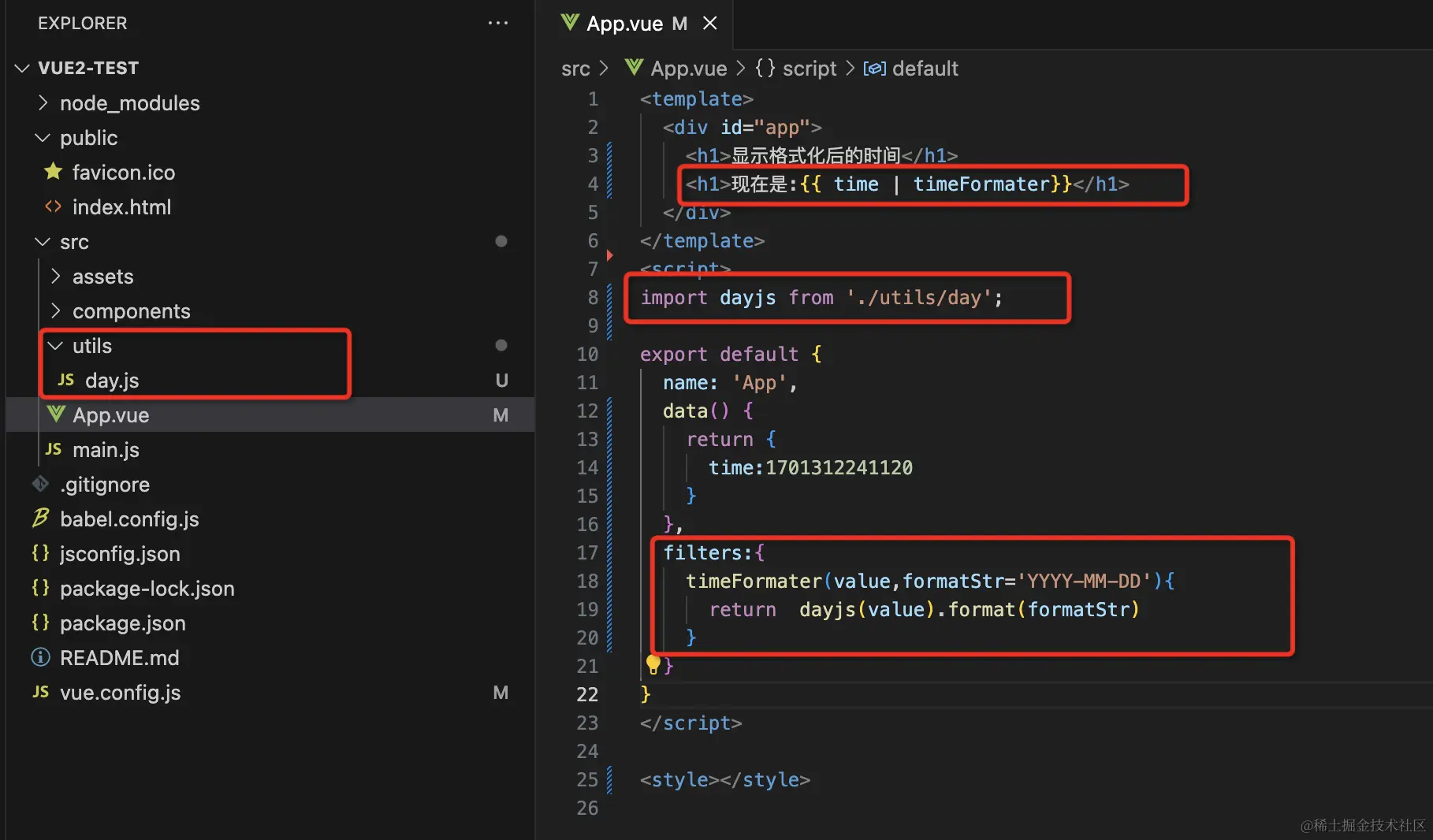This screenshot has width=1433, height=840.
Task: Open .gitignore via its git icon
Action: click(x=40, y=484)
